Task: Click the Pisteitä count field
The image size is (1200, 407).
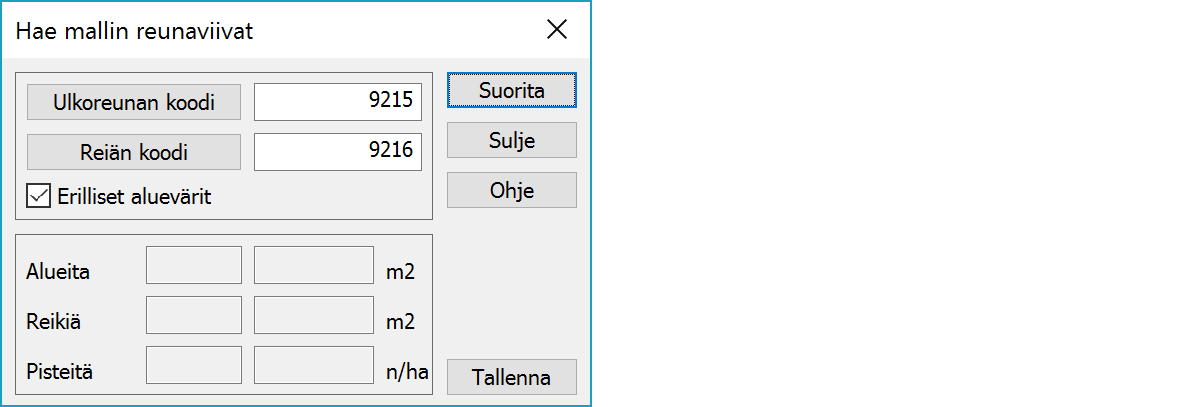Action: [194, 366]
